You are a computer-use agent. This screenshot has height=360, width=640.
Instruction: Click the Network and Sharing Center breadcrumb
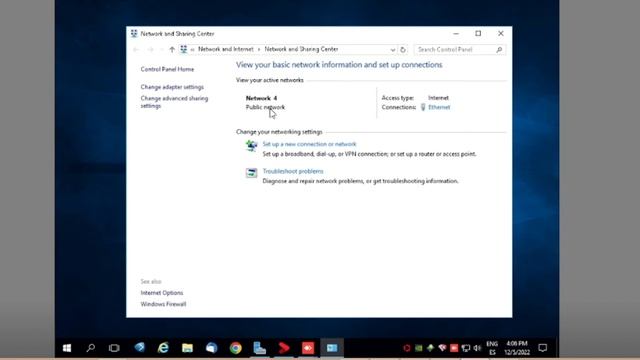[301, 49]
